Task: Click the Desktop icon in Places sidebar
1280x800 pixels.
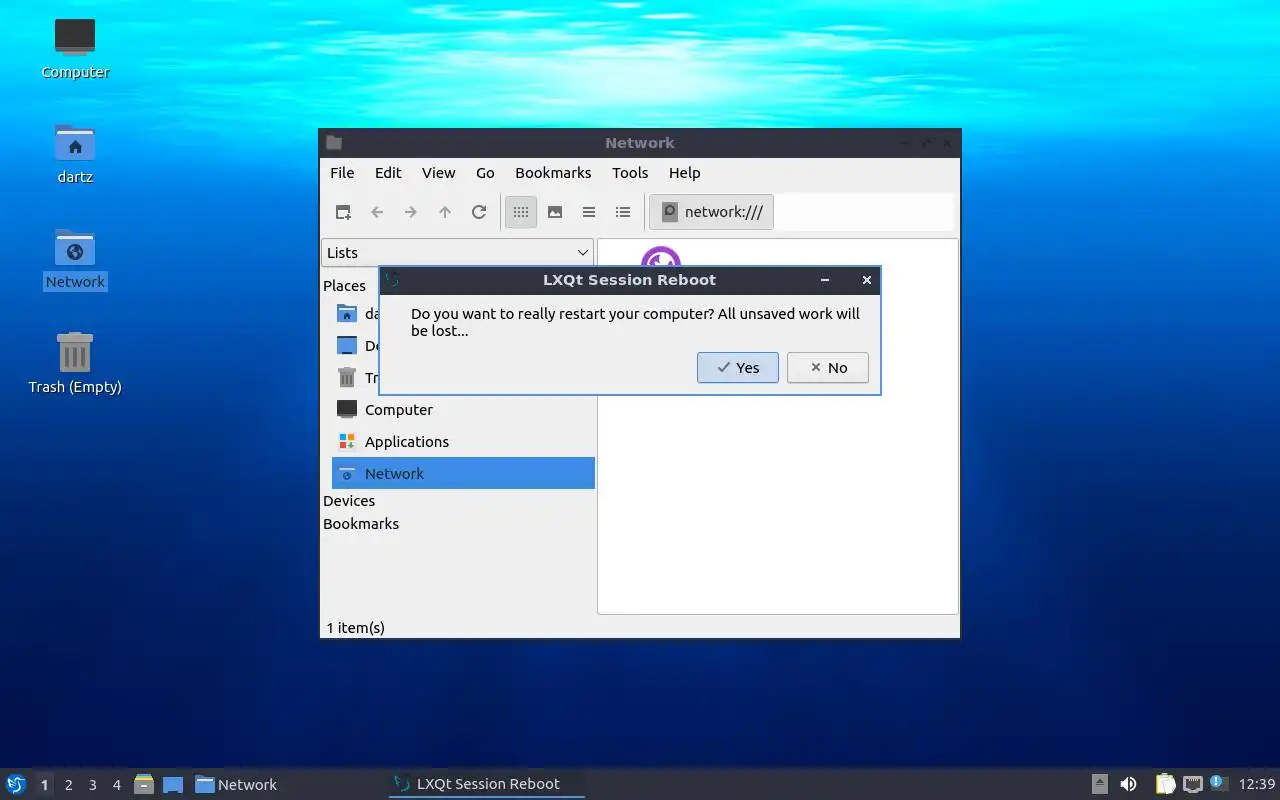Action: point(347,346)
